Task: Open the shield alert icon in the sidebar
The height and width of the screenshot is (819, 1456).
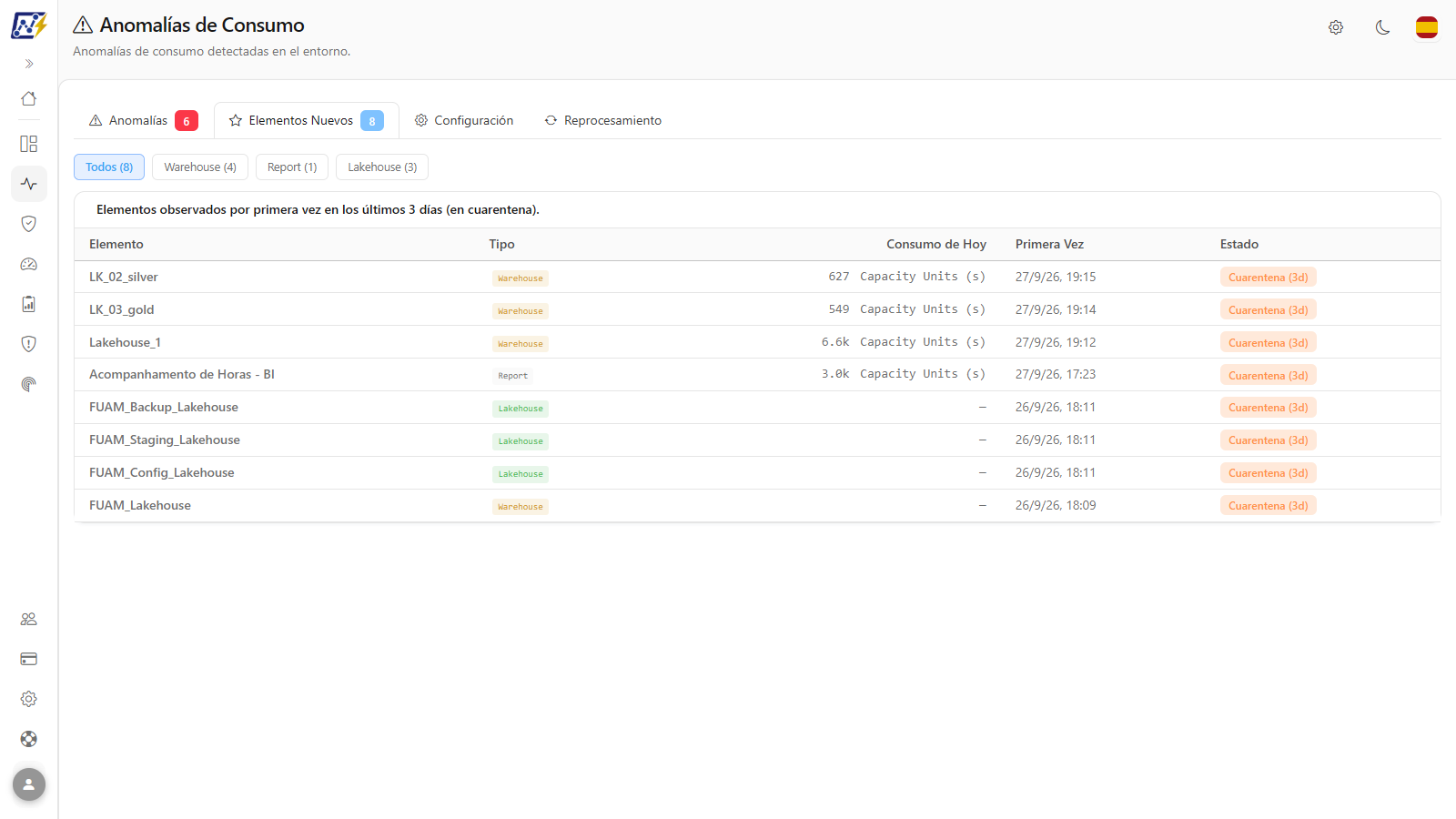Action: pyautogui.click(x=29, y=344)
